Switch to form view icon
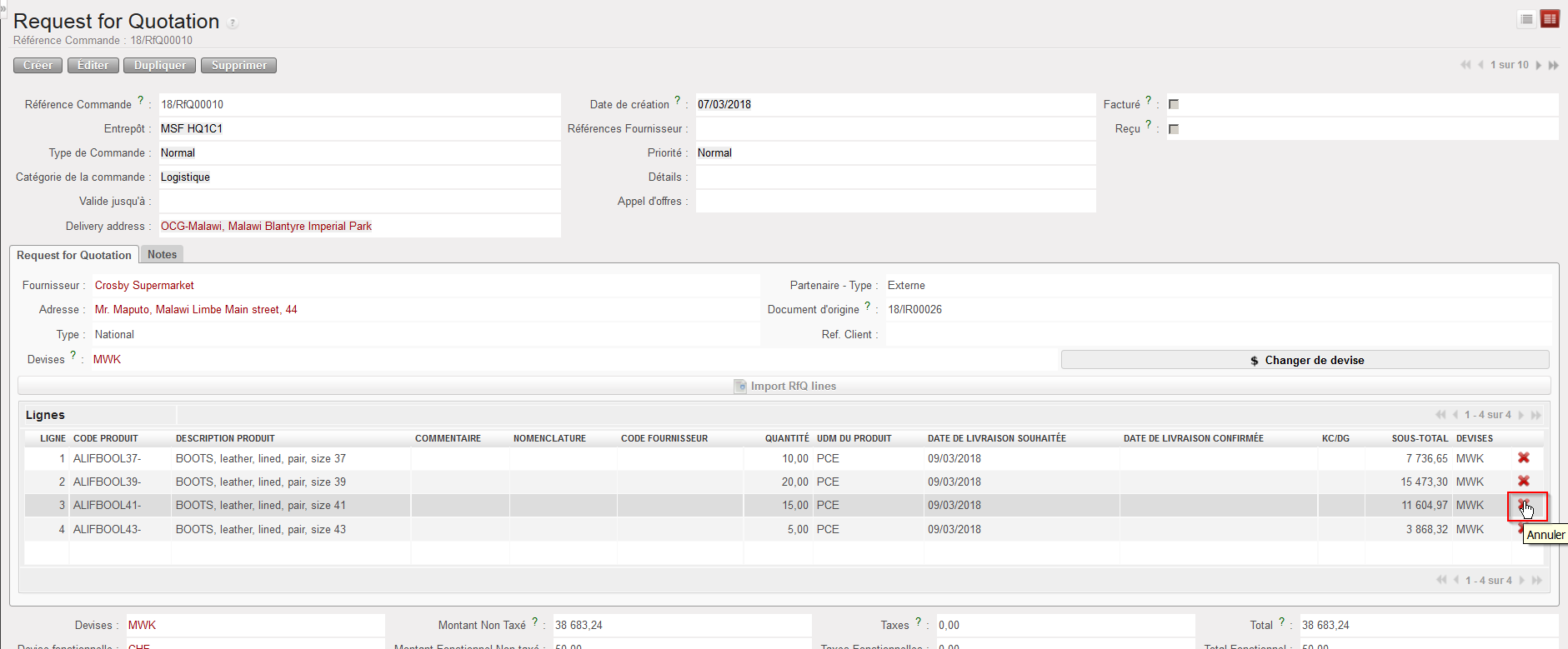This screenshot has height=649, width=1568. click(x=1550, y=19)
